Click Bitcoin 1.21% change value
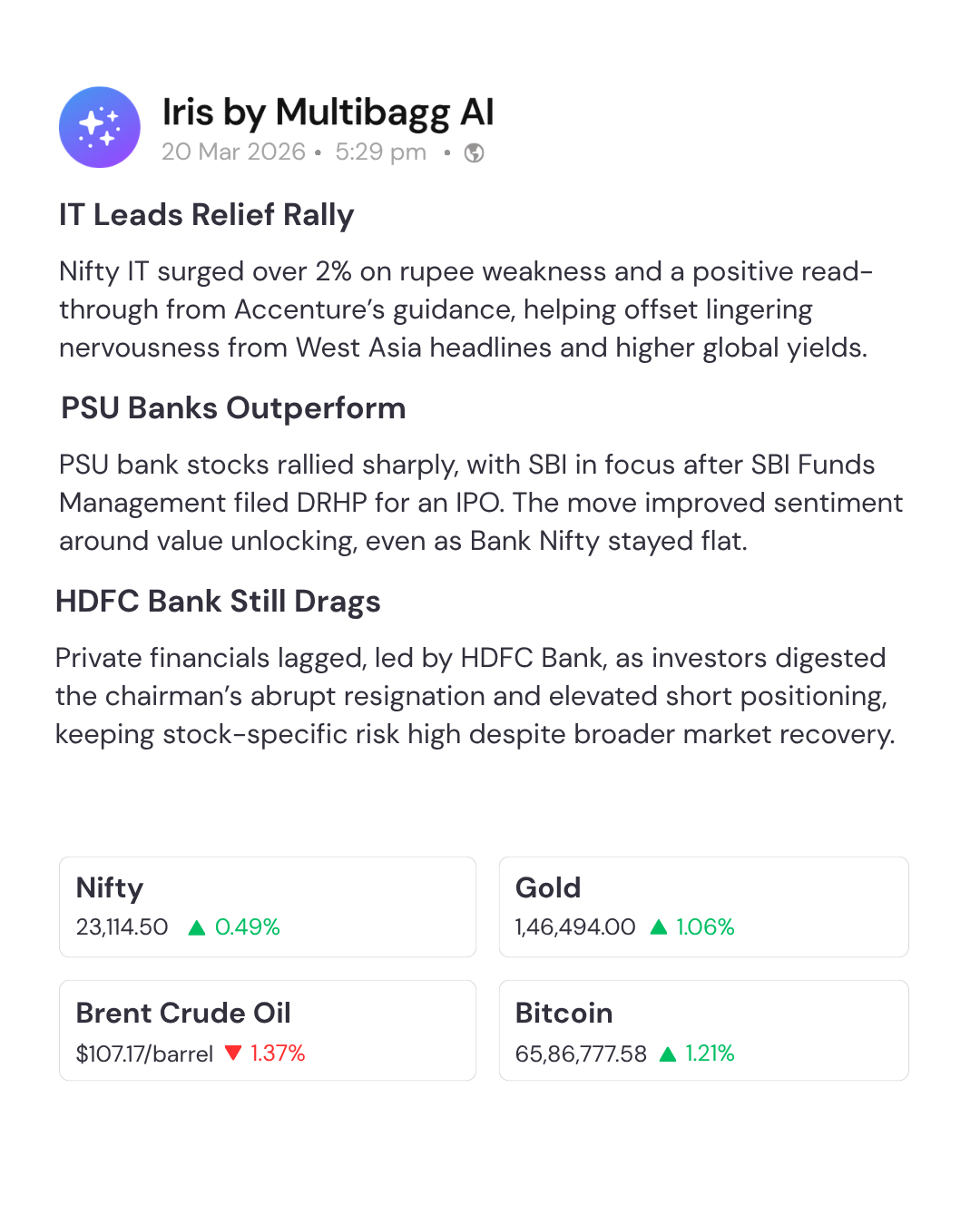This screenshot has height=1225, width=980. coord(710,1053)
